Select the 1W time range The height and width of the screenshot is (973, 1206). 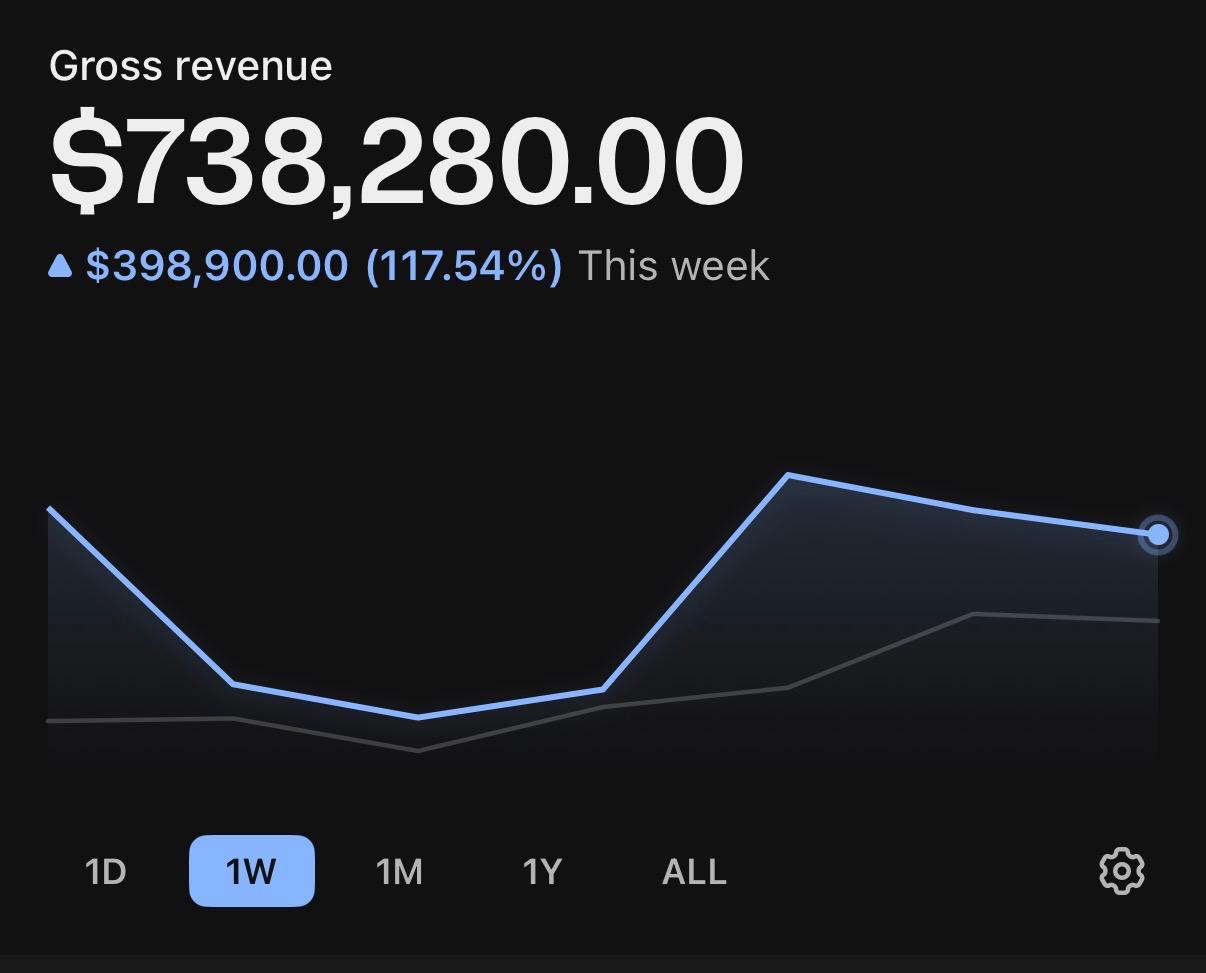tap(251, 871)
